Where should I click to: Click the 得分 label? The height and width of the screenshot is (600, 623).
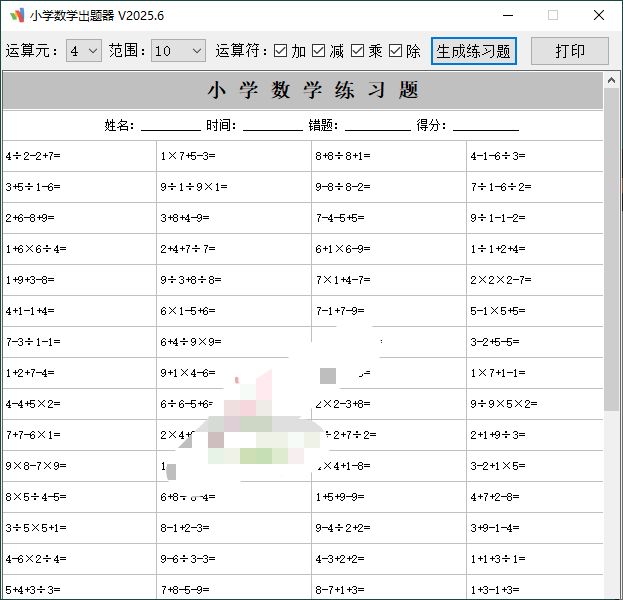click(x=431, y=126)
